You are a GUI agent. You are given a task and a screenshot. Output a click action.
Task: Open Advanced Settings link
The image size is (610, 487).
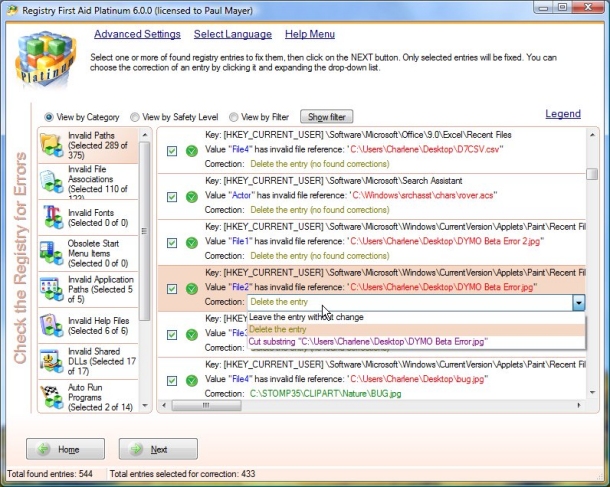(137, 34)
